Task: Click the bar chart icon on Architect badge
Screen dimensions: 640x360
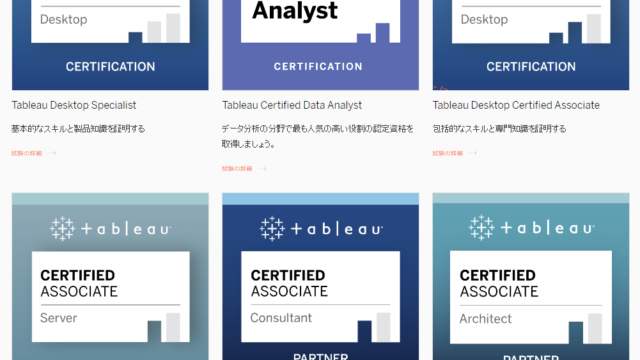Action: point(585,329)
